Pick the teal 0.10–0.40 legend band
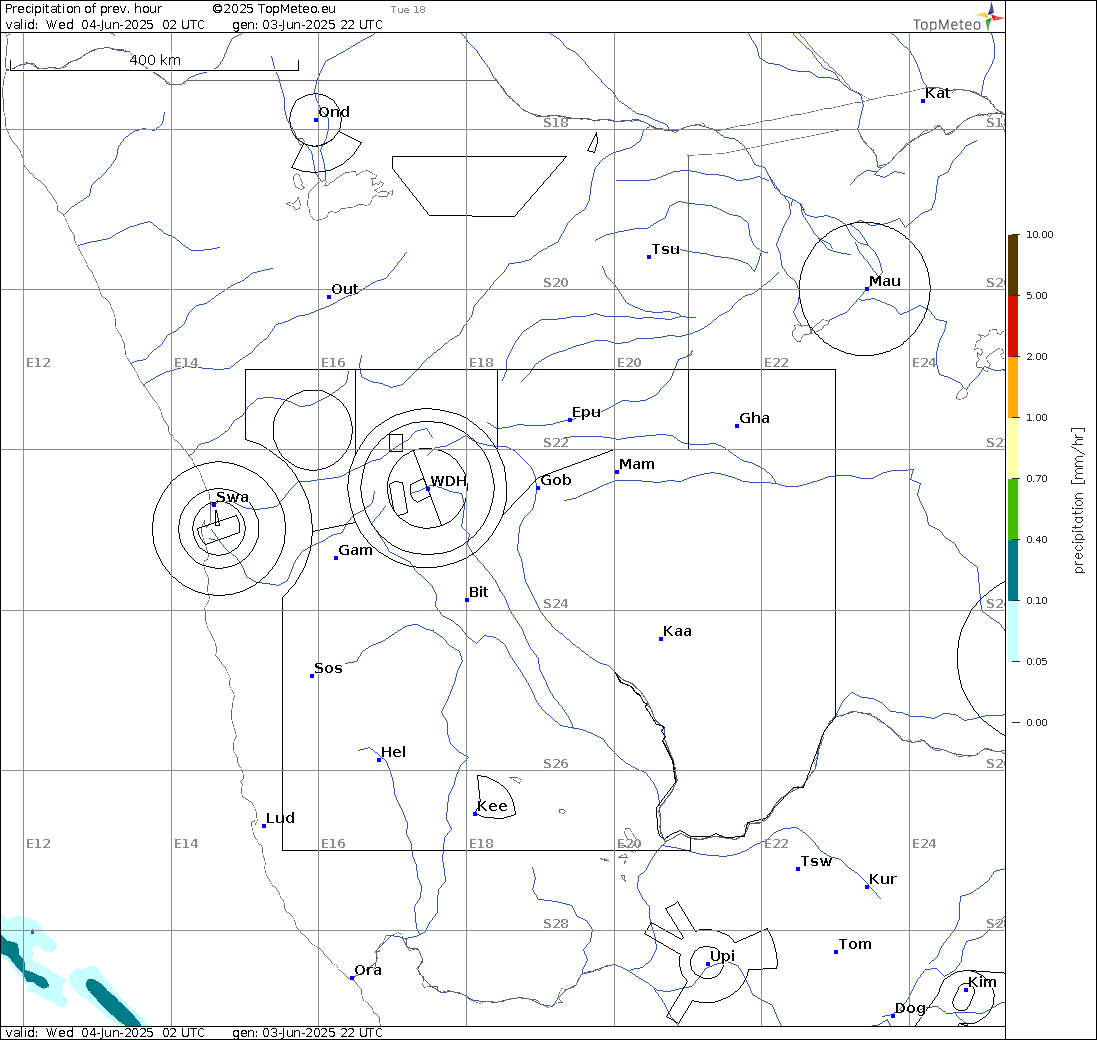This screenshot has height=1040, width=1097. coord(1013,569)
